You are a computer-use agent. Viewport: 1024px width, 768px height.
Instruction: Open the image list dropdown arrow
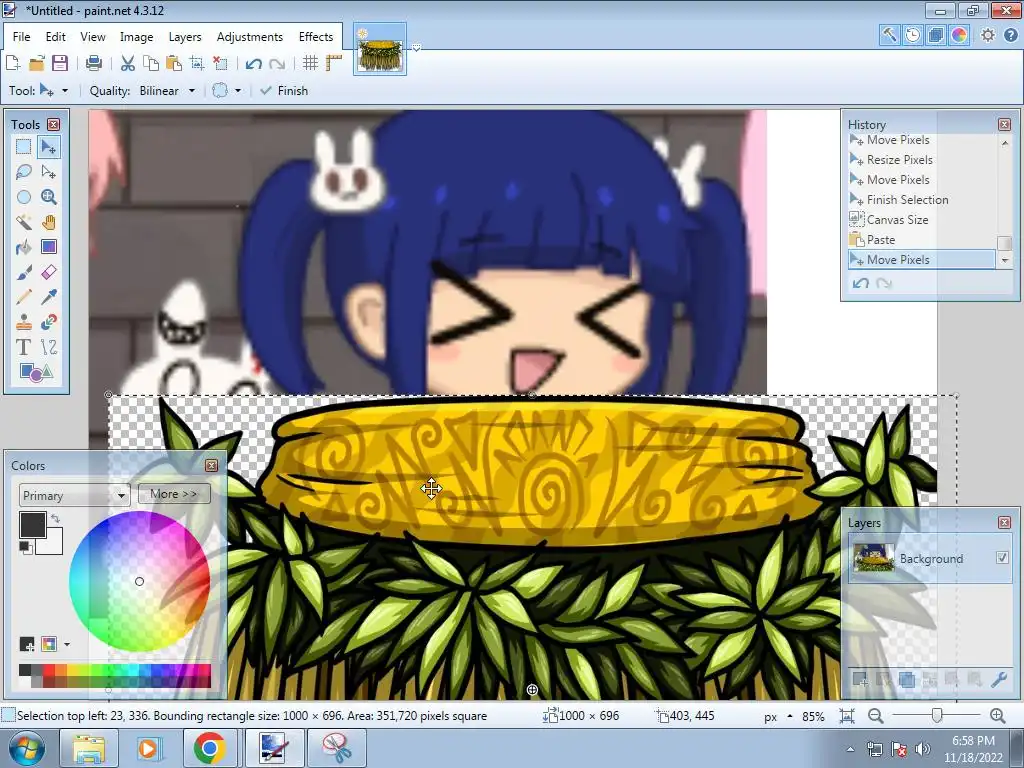tap(416, 48)
